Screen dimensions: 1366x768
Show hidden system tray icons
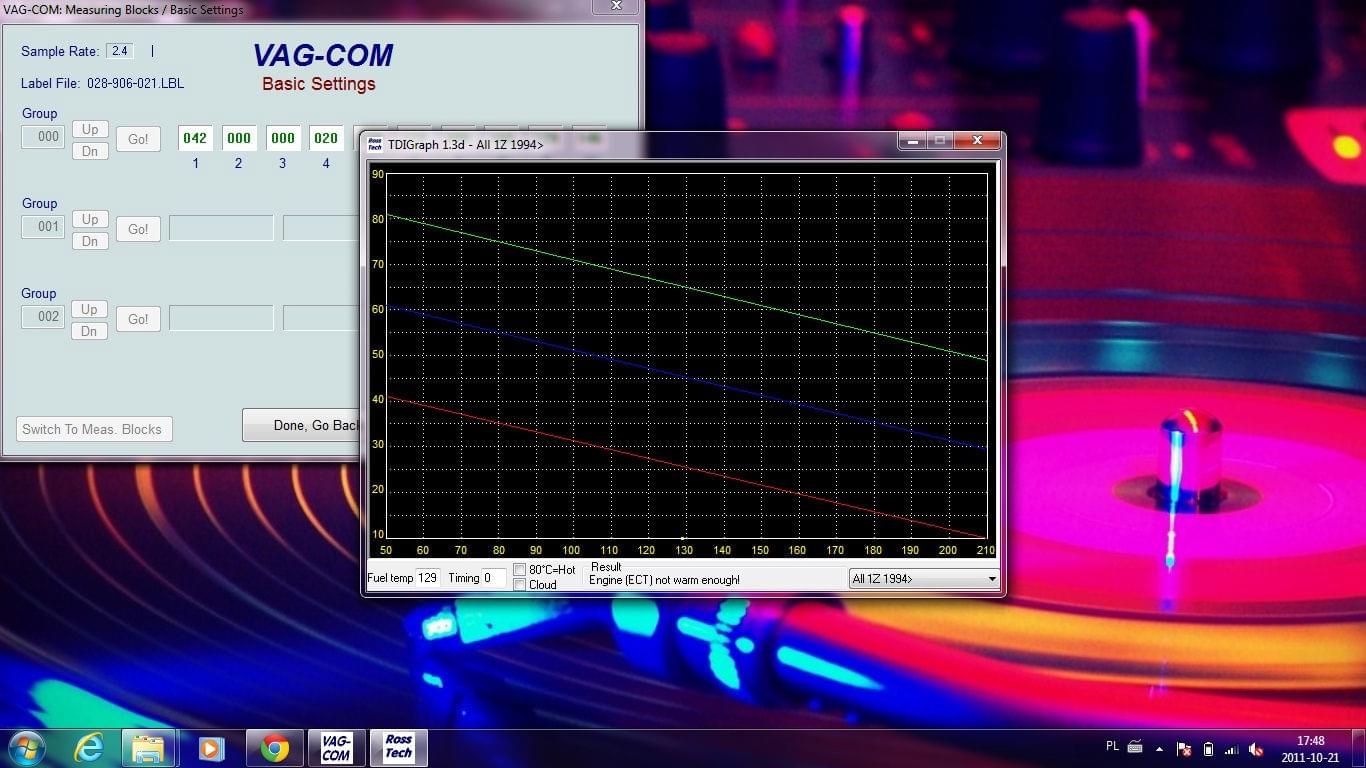pyautogui.click(x=1160, y=748)
